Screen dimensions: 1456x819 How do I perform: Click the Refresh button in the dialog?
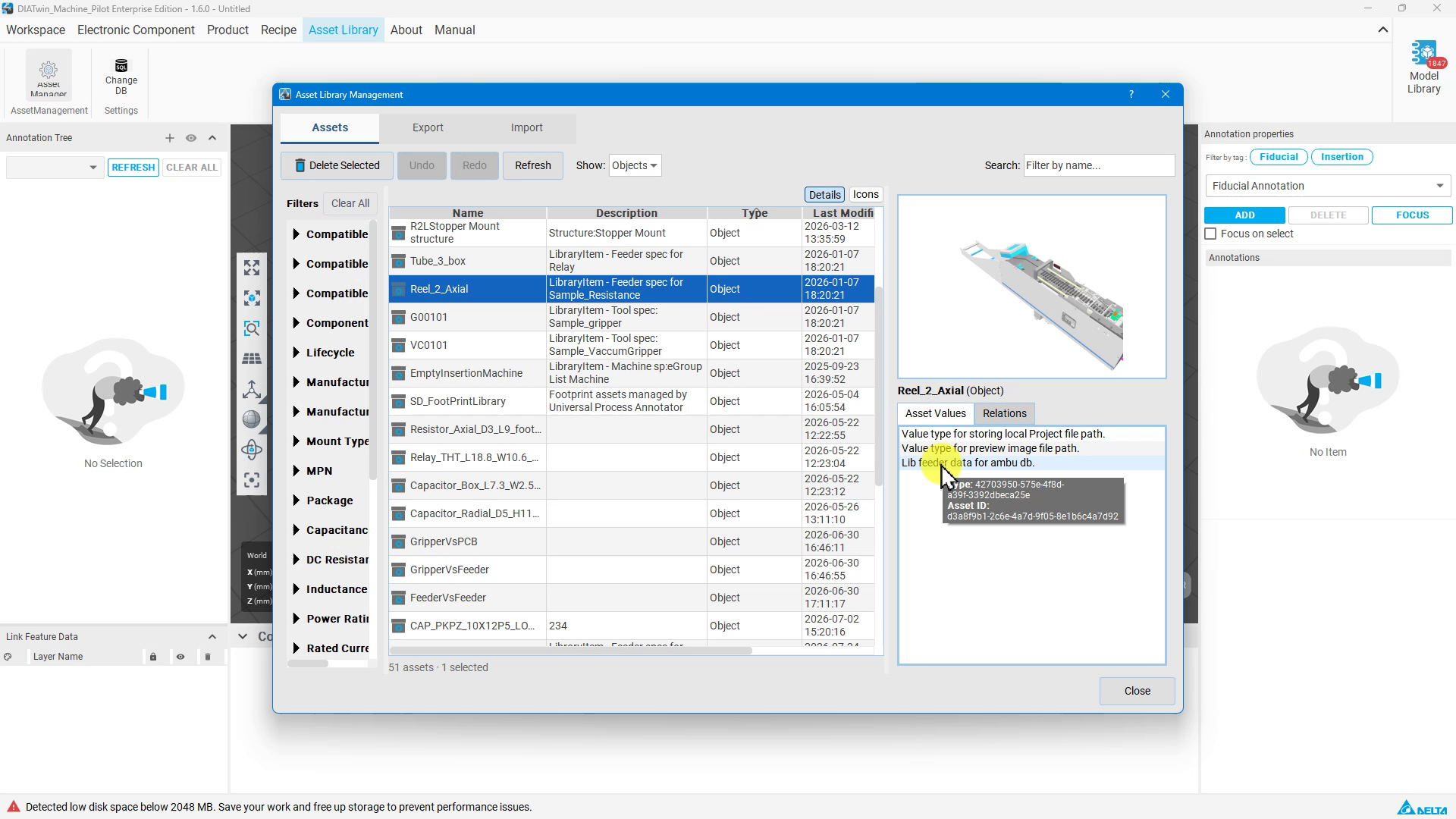(x=532, y=165)
